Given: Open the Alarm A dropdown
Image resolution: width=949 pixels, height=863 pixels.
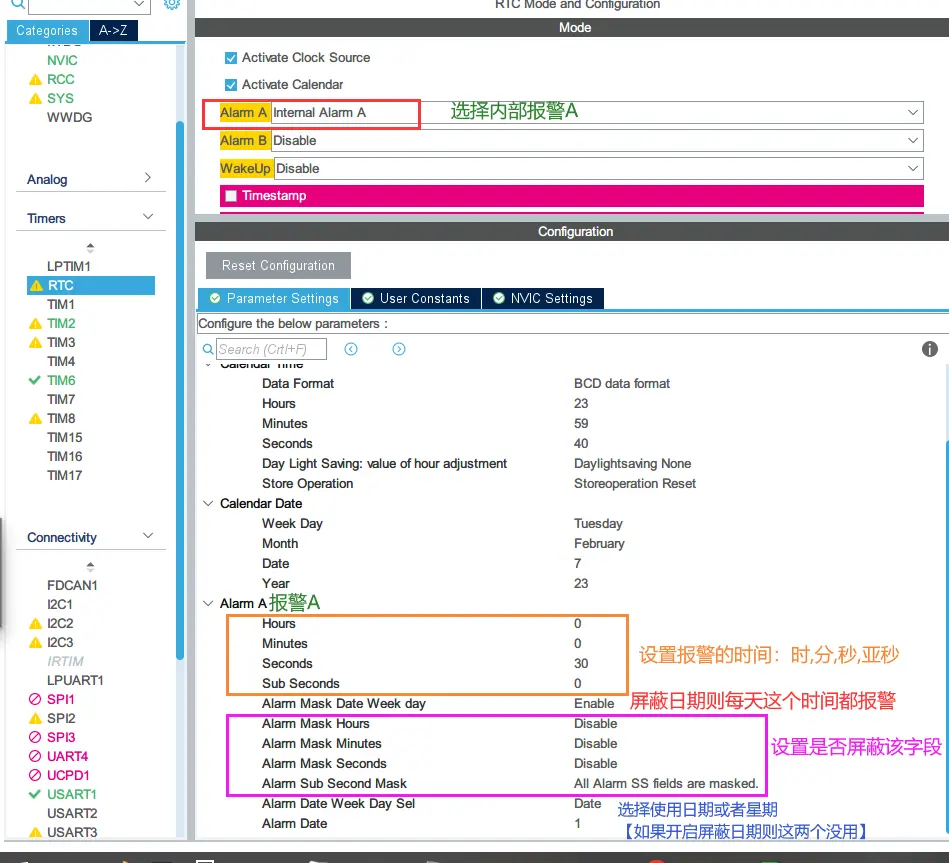Looking at the screenshot, I should point(913,113).
